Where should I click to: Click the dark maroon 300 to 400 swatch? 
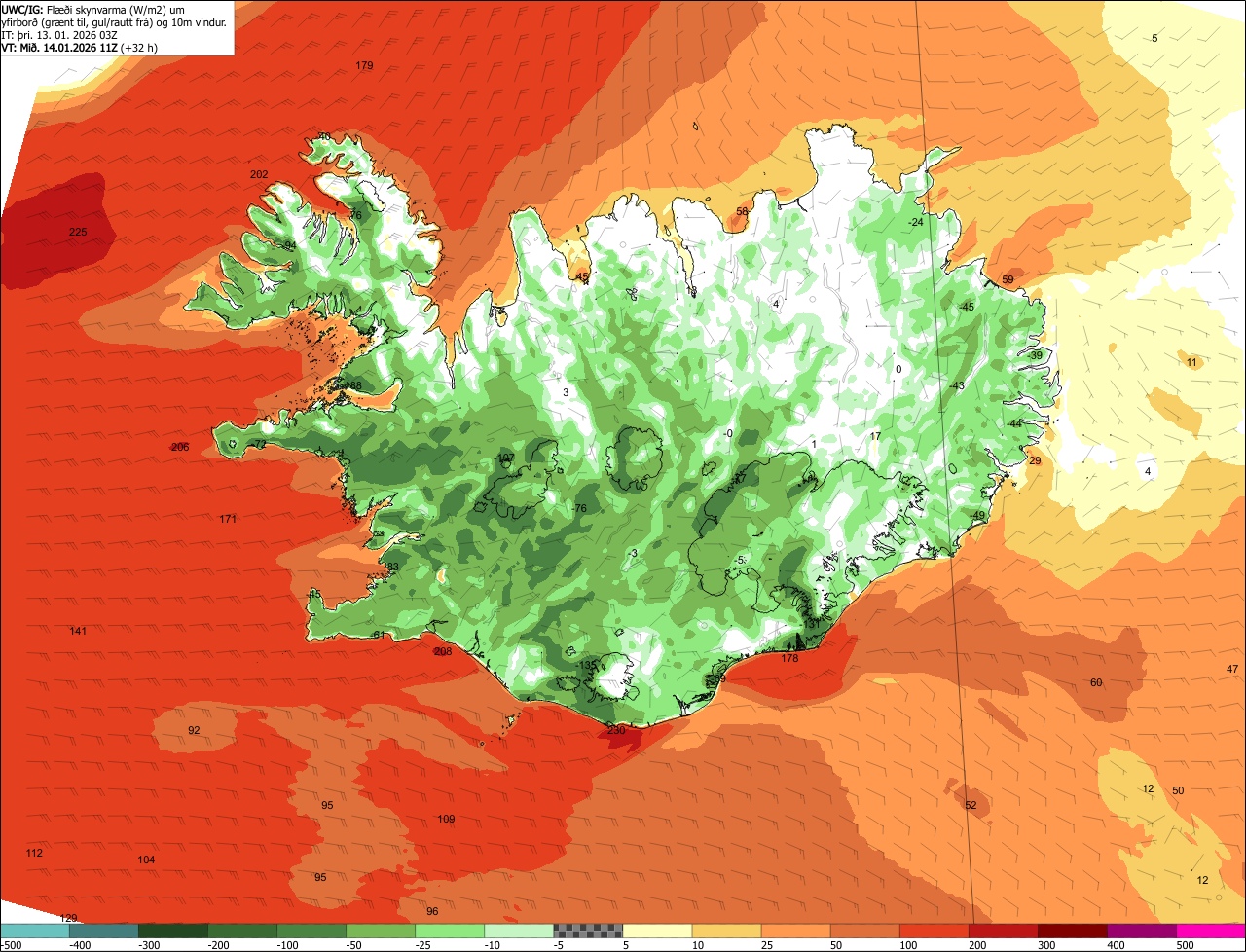[x=1073, y=931]
